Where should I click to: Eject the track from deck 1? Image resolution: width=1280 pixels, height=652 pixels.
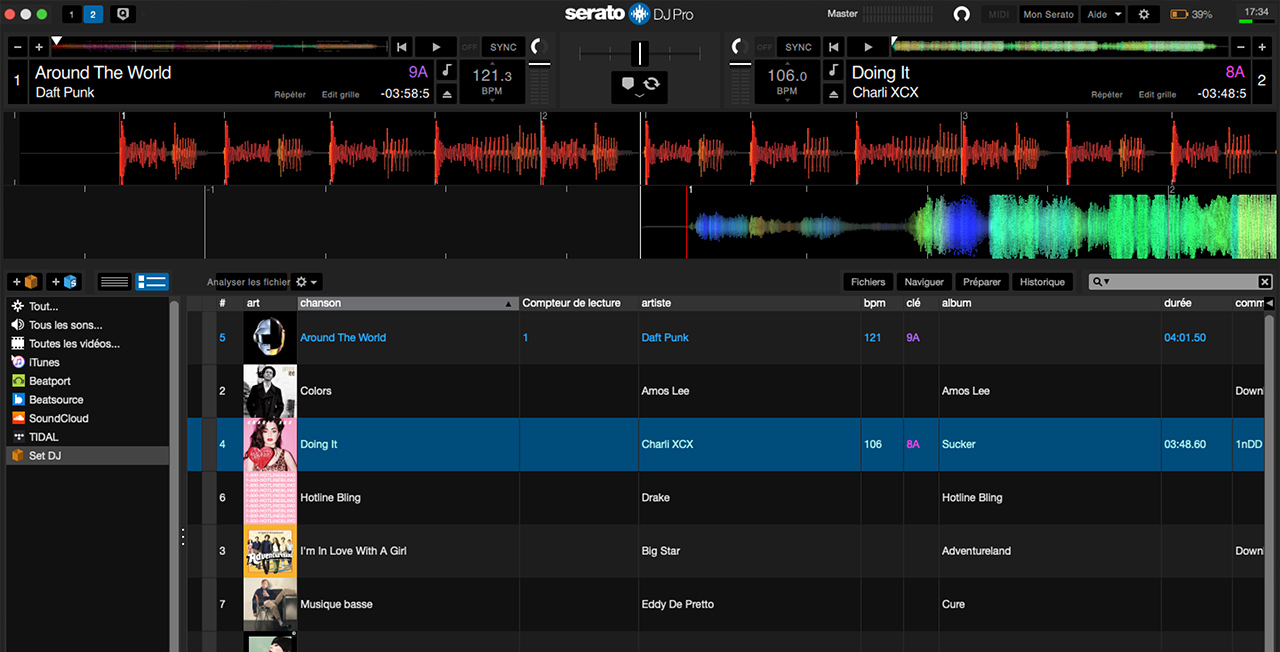point(447,94)
